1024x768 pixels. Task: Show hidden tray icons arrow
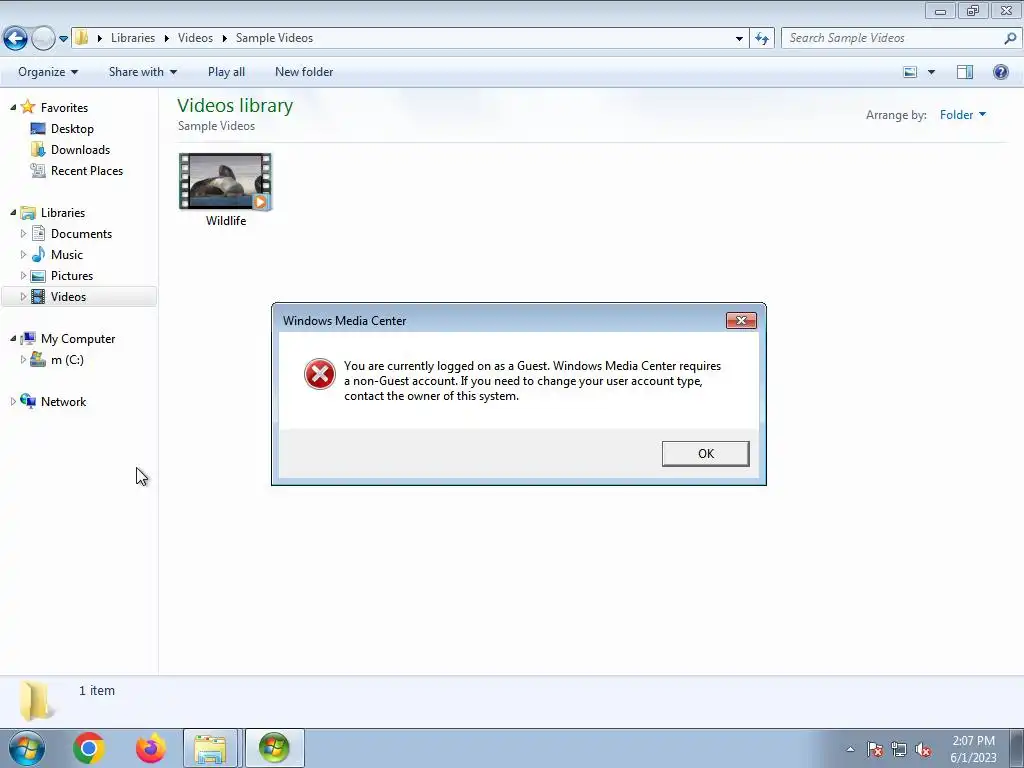pos(850,749)
